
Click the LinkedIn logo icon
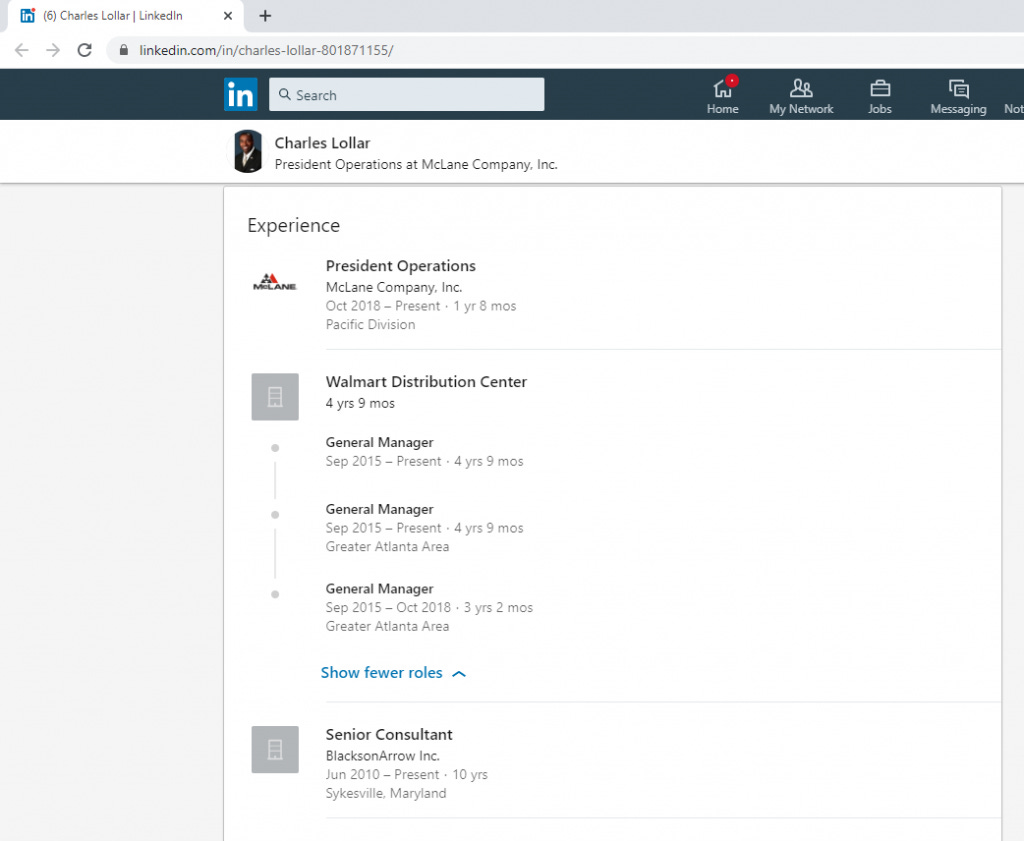point(240,94)
